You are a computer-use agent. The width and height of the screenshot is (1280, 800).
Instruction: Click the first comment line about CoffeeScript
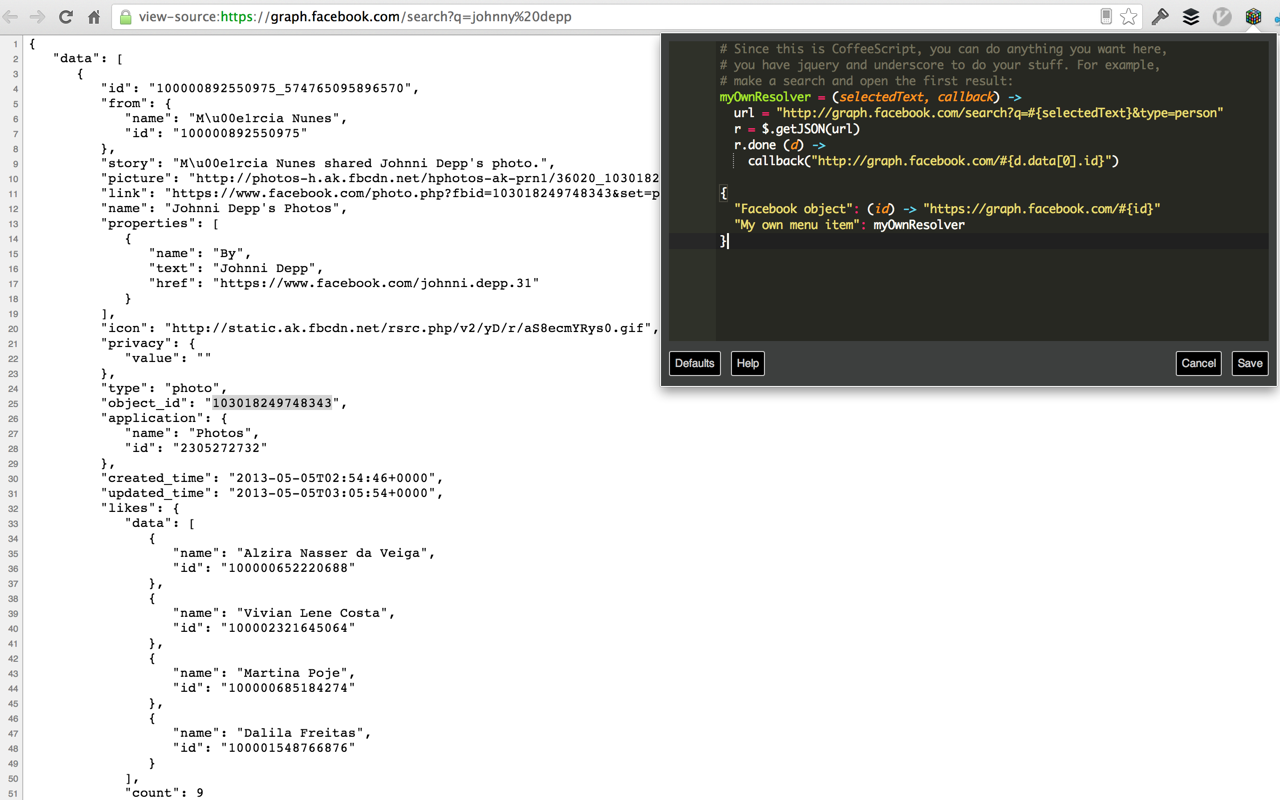(943, 49)
